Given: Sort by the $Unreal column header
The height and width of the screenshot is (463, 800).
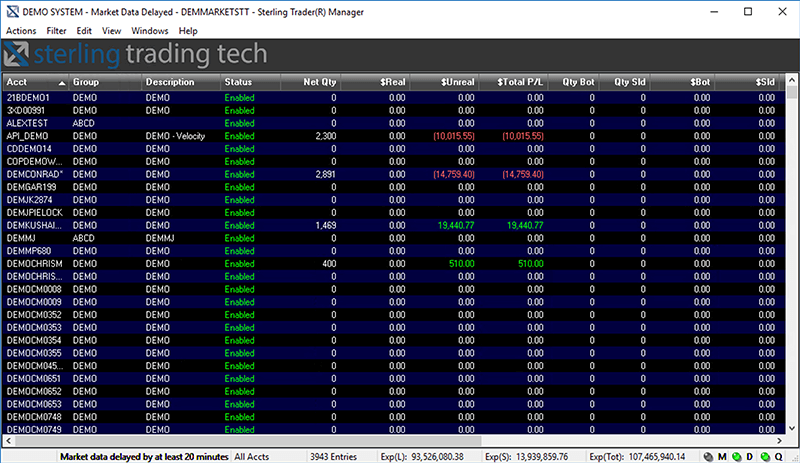Looking at the screenshot, I should [x=444, y=82].
